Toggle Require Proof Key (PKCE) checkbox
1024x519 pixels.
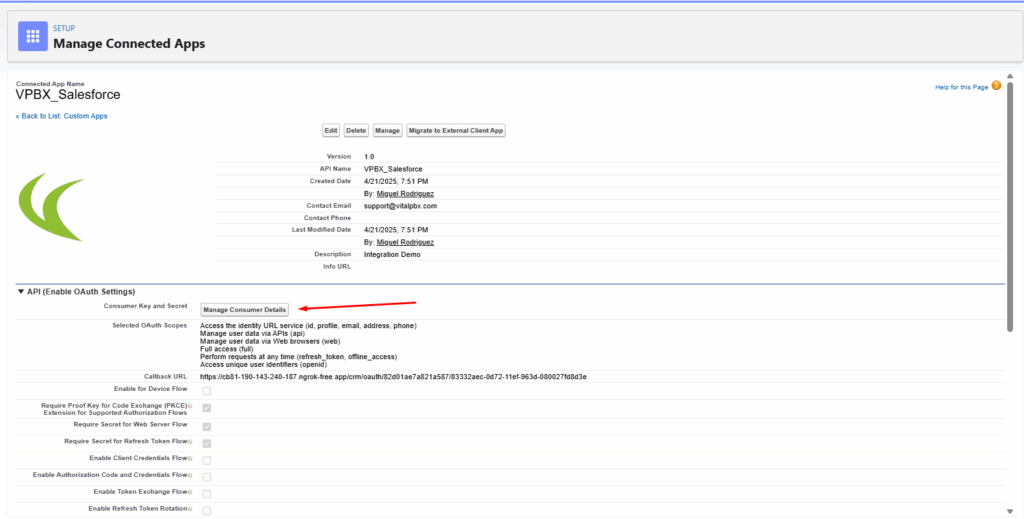coord(206,408)
